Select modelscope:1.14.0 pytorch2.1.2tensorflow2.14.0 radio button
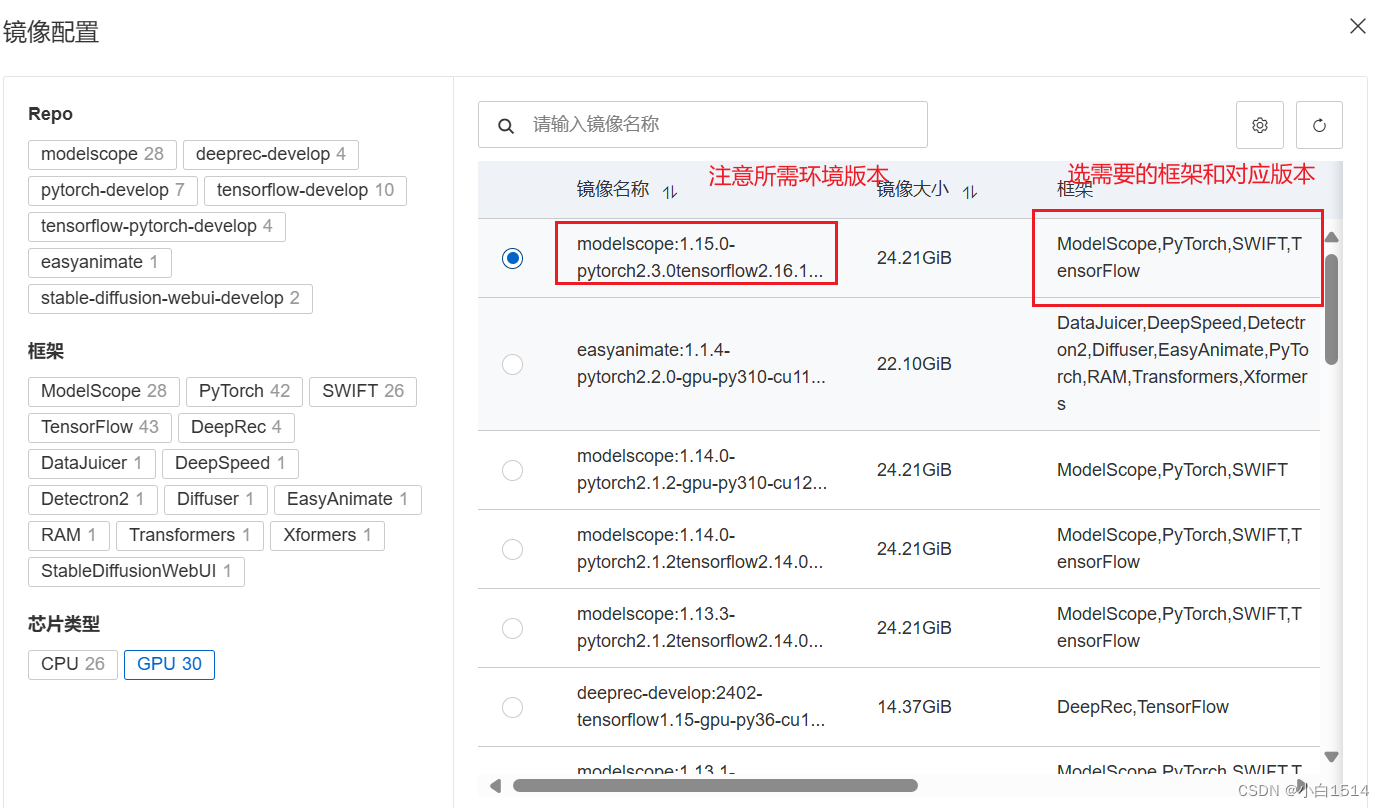Image resolution: width=1385 pixels, height=808 pixels. coord(512,549)
